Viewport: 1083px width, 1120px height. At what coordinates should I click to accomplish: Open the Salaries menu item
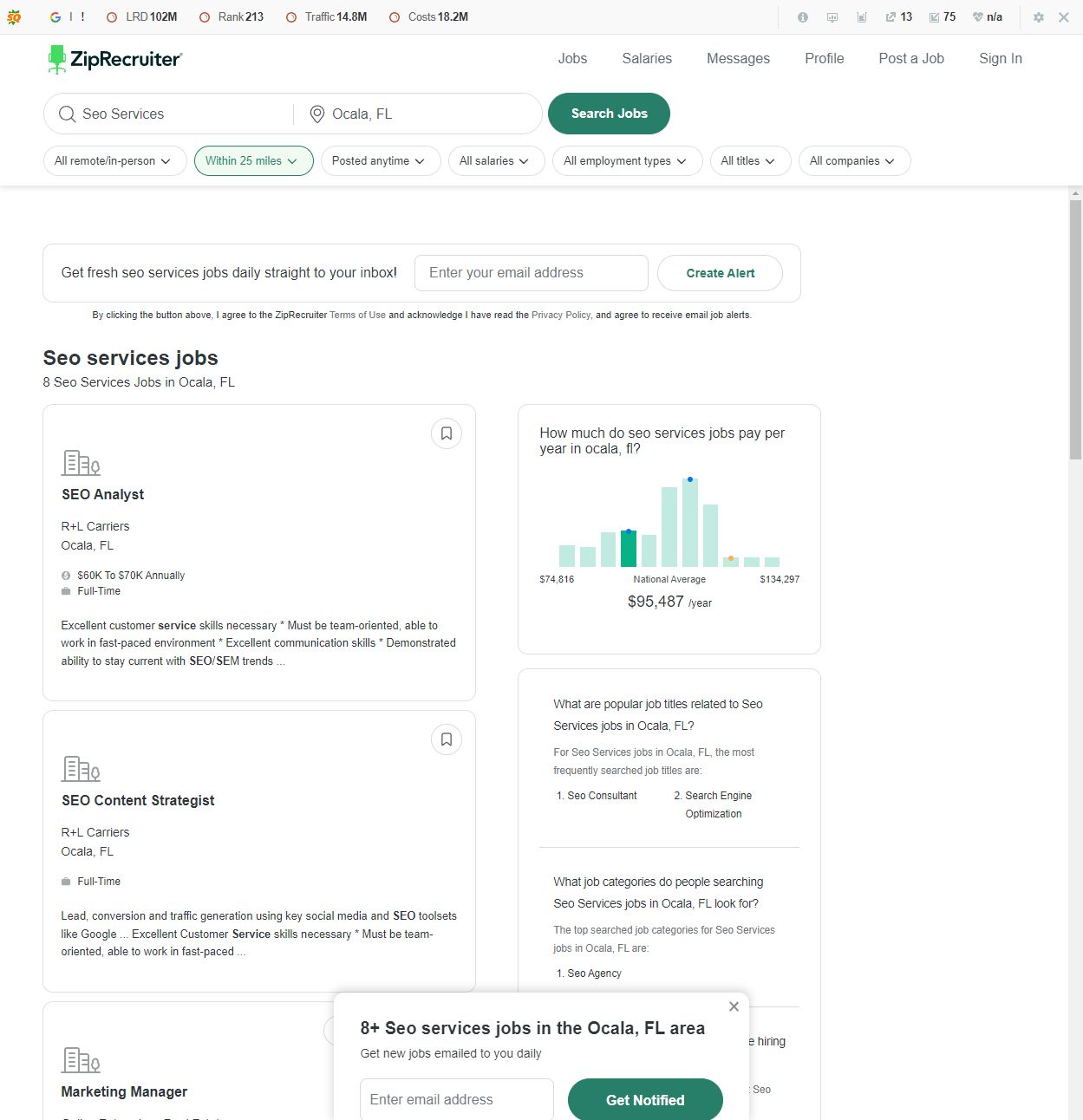(x=647, y=59)
